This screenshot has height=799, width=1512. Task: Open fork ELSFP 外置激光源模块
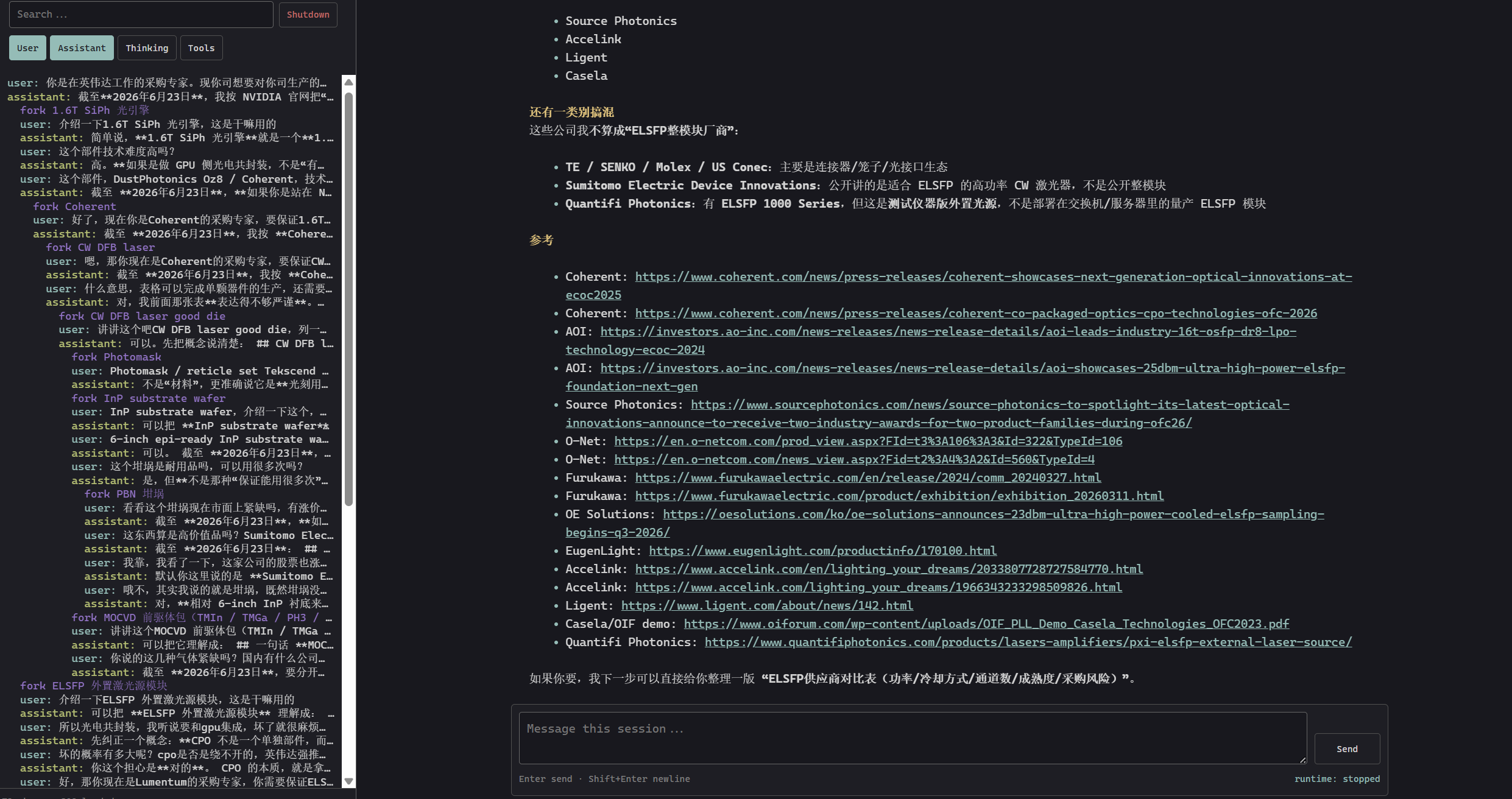tap(94, 686)
